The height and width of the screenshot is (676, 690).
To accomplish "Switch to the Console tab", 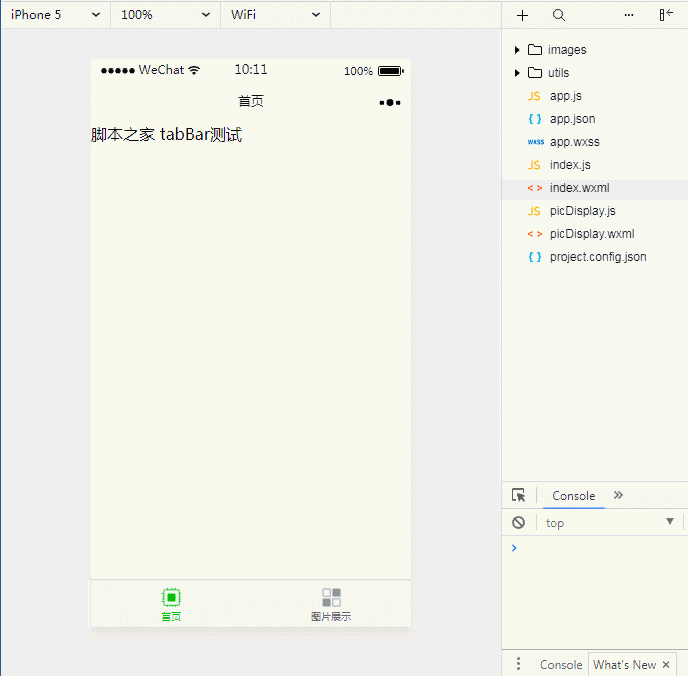I will [x=574, y=496].
